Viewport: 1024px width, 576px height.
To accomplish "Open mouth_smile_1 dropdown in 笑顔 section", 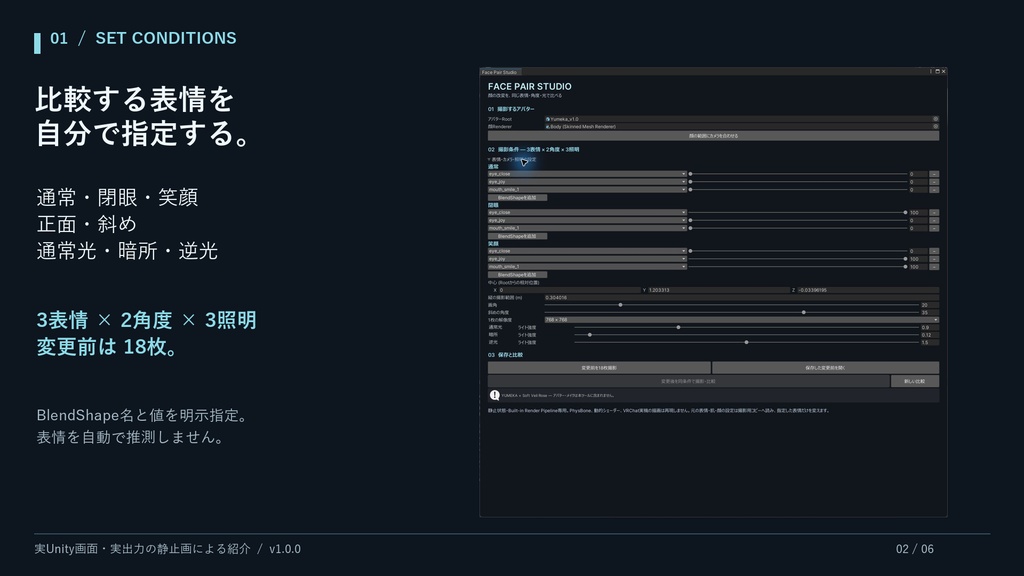I will pos(586,266).
